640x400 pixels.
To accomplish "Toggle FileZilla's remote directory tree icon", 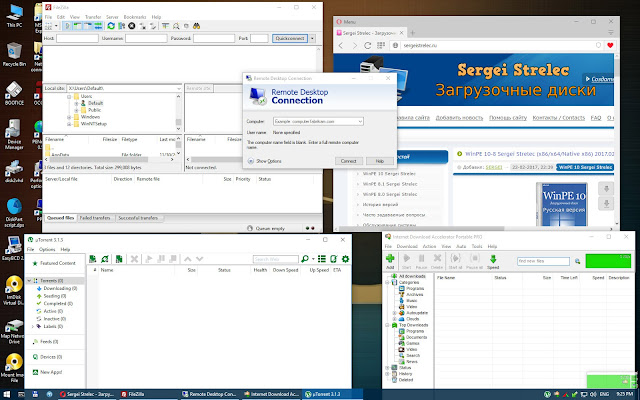I will pos(88,26).
